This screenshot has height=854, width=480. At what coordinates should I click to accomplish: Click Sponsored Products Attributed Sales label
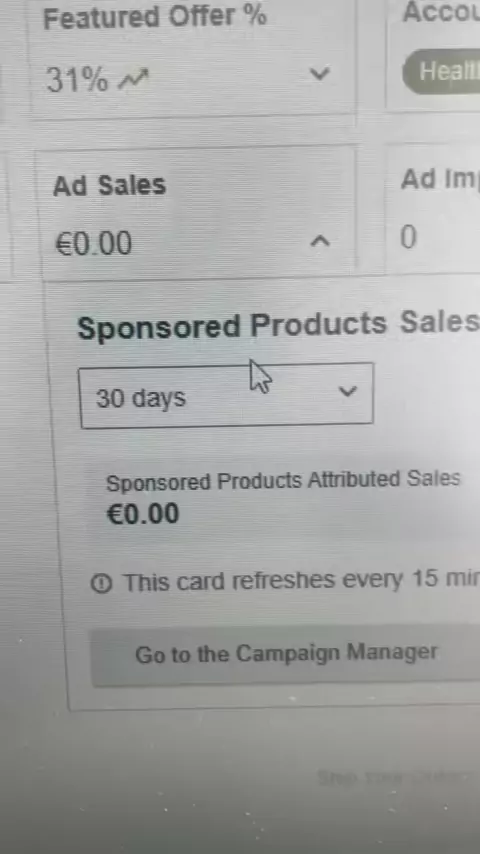(283, 481)
